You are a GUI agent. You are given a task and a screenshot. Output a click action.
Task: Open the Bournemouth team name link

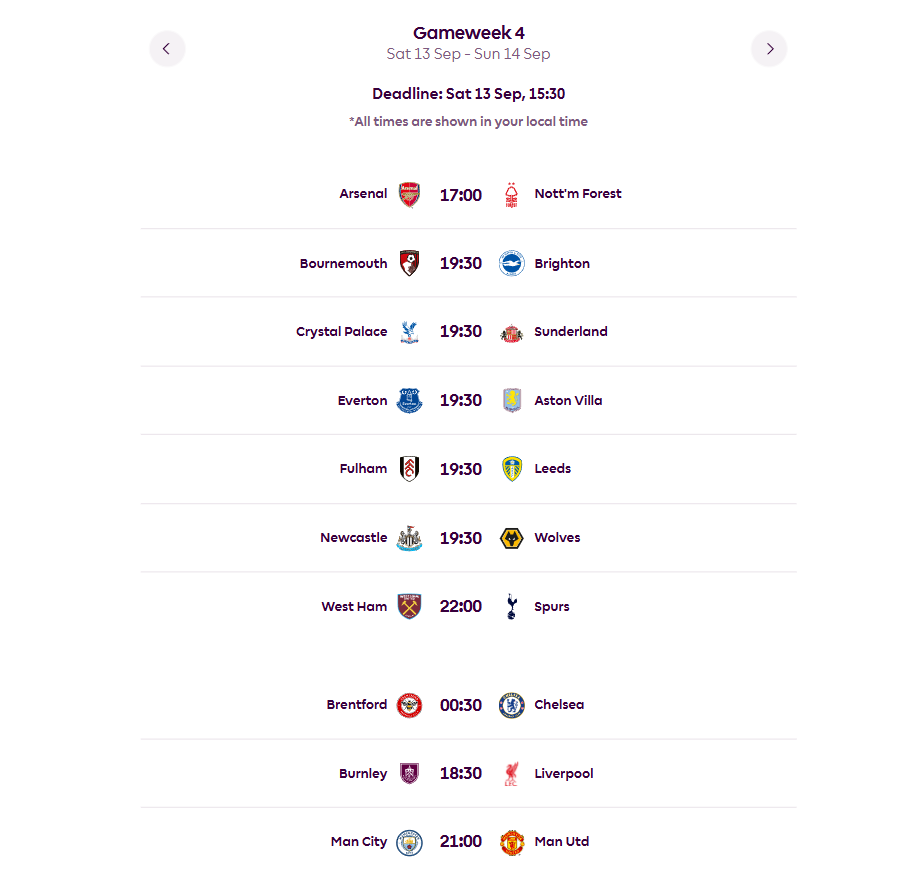[x=343, y=264]
